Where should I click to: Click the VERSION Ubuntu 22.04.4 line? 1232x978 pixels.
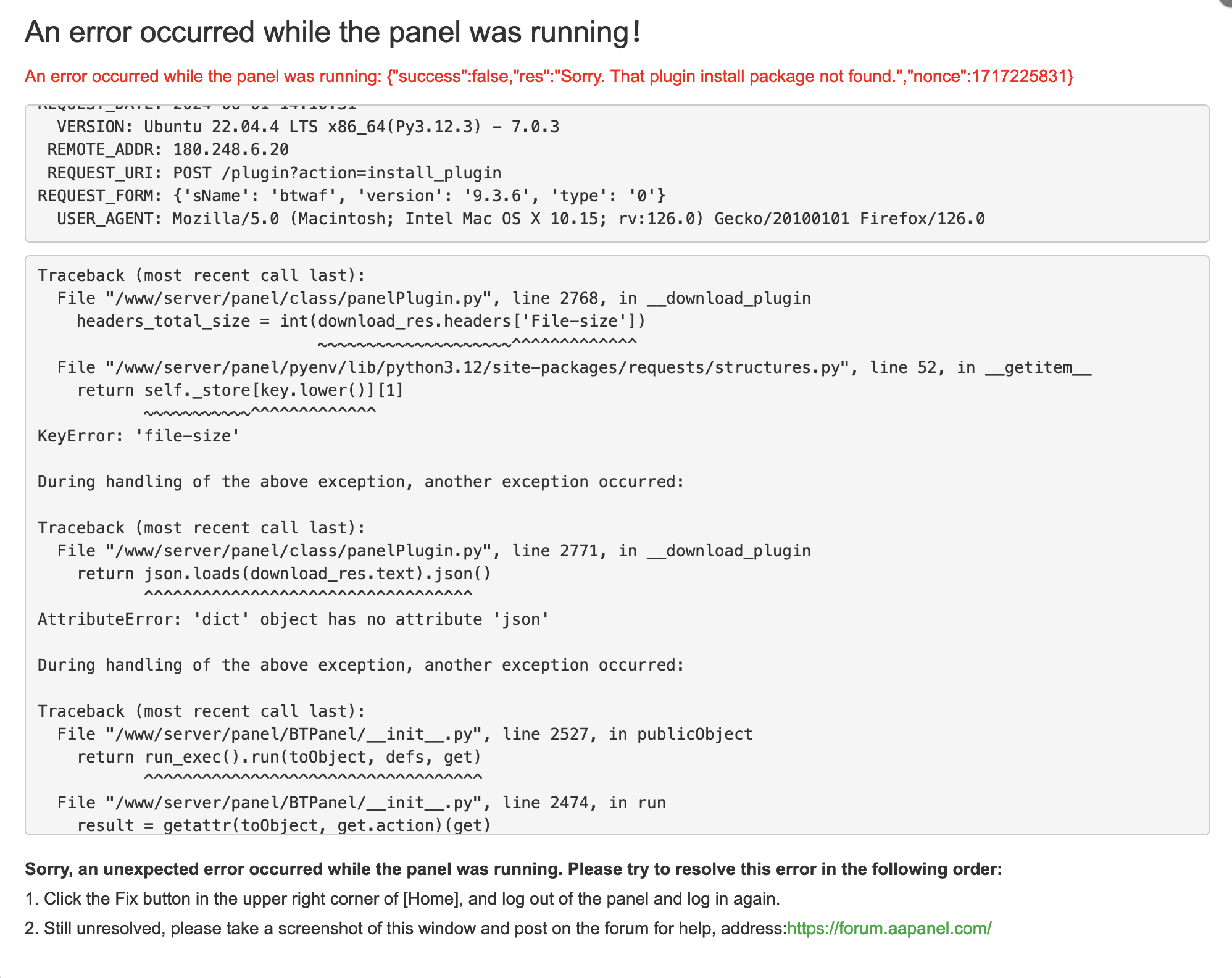[x=308, y=127]
